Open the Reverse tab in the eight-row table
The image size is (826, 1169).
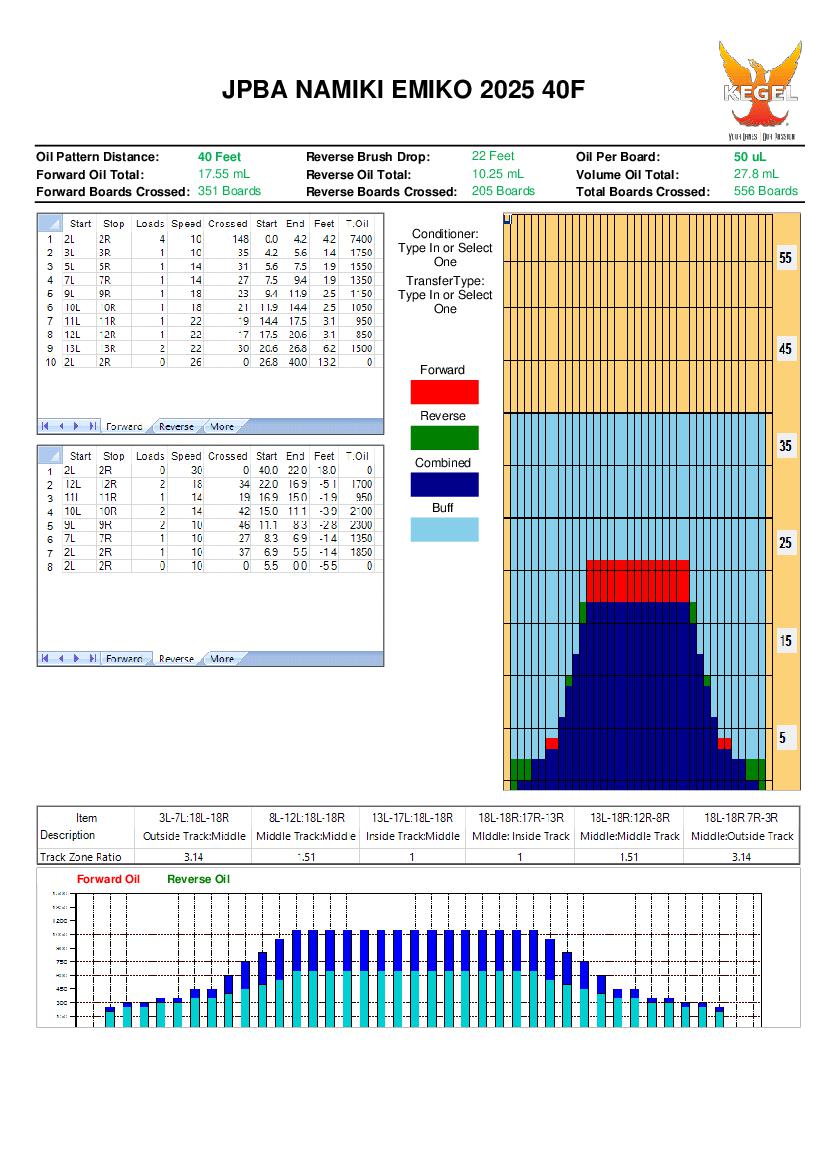point(176,658)
